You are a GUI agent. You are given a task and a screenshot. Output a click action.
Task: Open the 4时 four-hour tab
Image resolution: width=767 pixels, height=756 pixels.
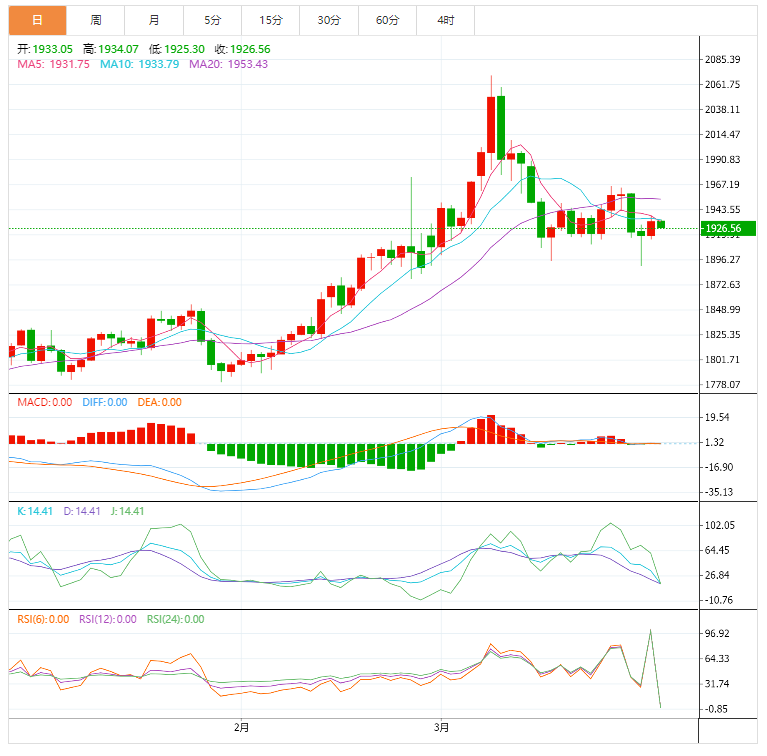point(446,20)
